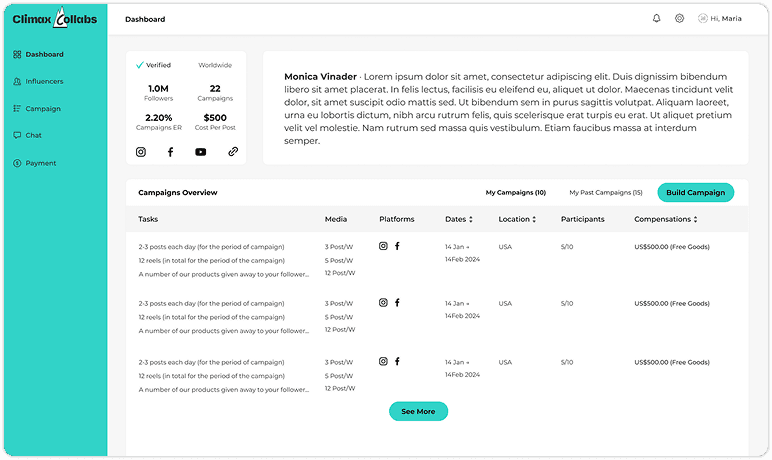Click first row's 3 Post/W media
Screen dimensions: 772x460
click(339, 247)
